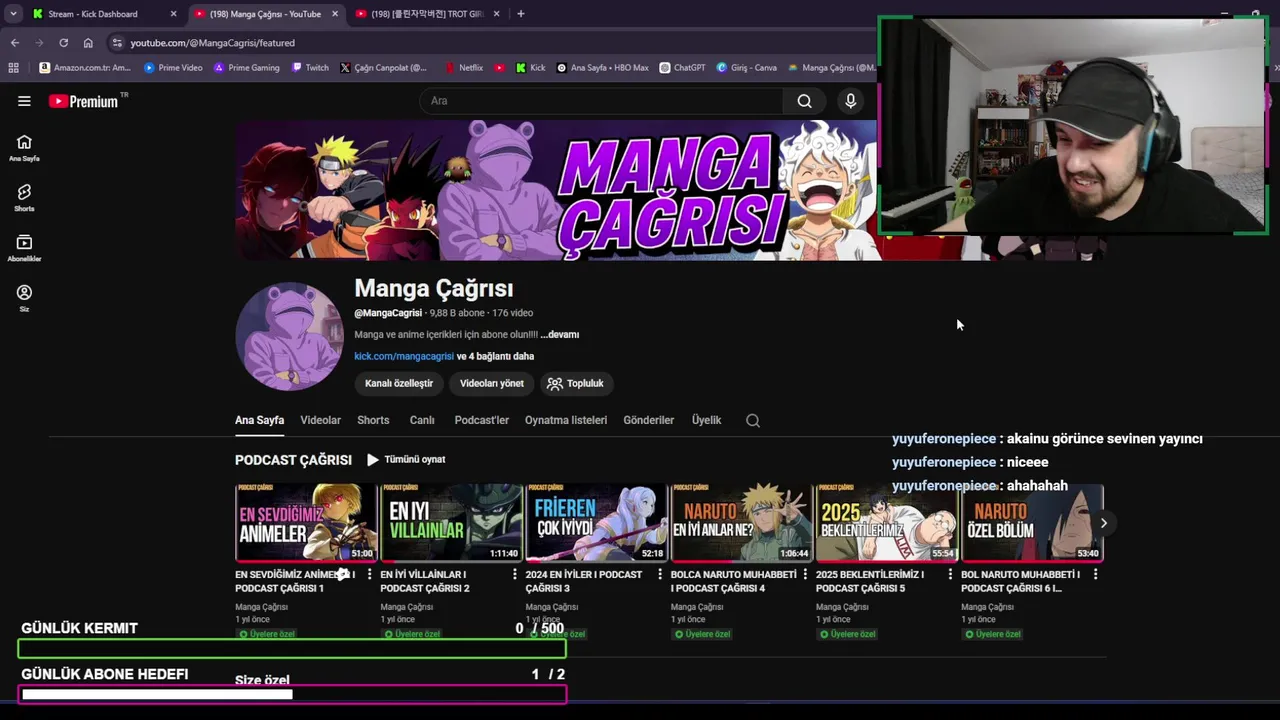Open the Oynatma listeleri tab
1280x720 pixels.
coord(566,421)
